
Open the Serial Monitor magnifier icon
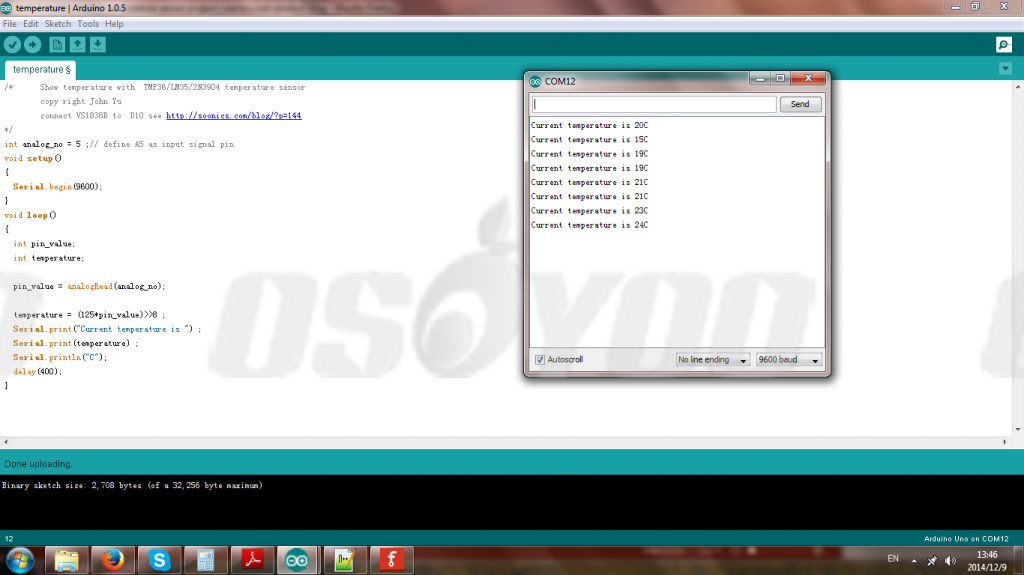coord(1003,45)
